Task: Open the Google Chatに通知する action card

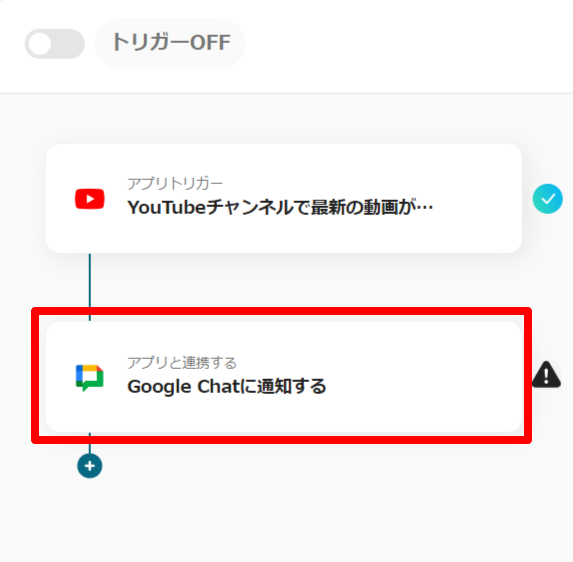Action: [x=284, y=377]
